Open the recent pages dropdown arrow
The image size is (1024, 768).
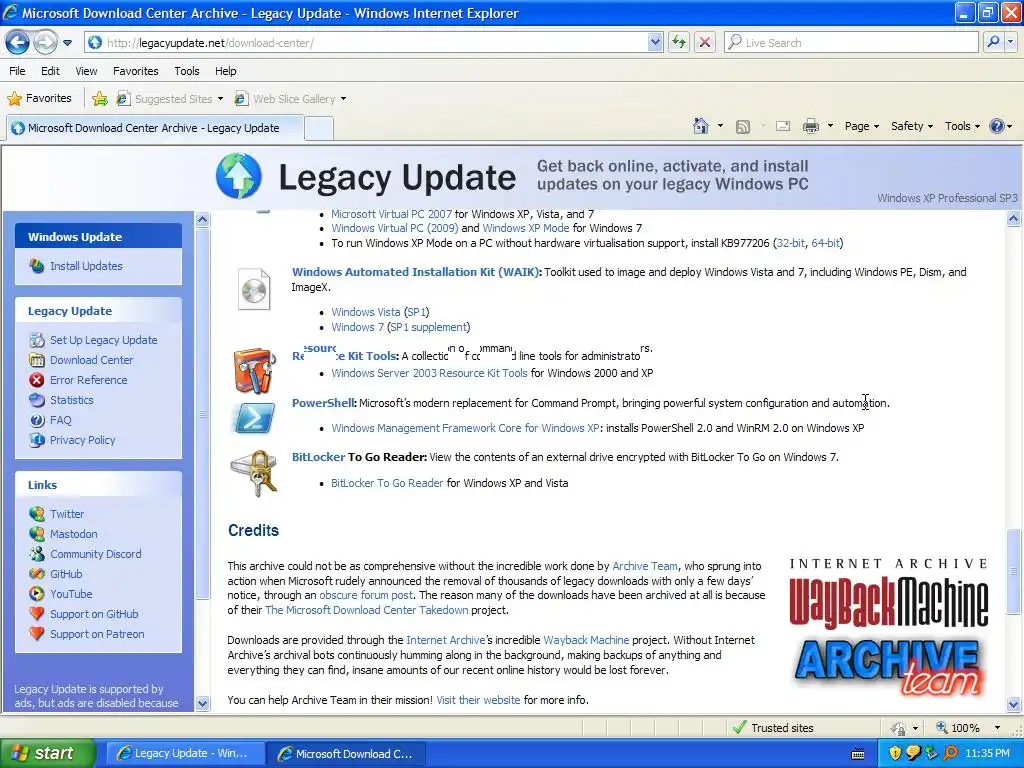67,43
